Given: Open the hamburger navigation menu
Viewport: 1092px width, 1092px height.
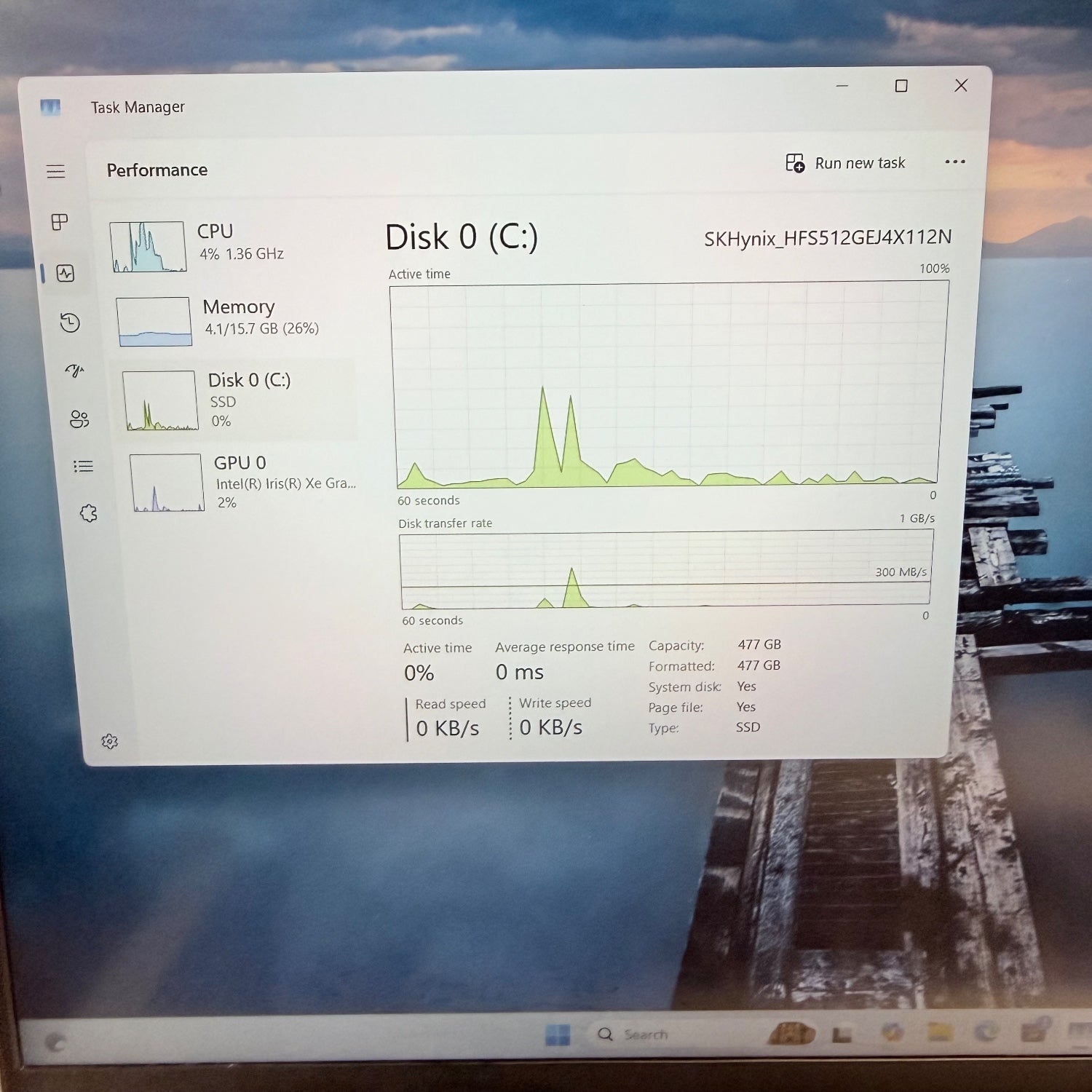Looking at the screenshot, I should pos(56,172).
